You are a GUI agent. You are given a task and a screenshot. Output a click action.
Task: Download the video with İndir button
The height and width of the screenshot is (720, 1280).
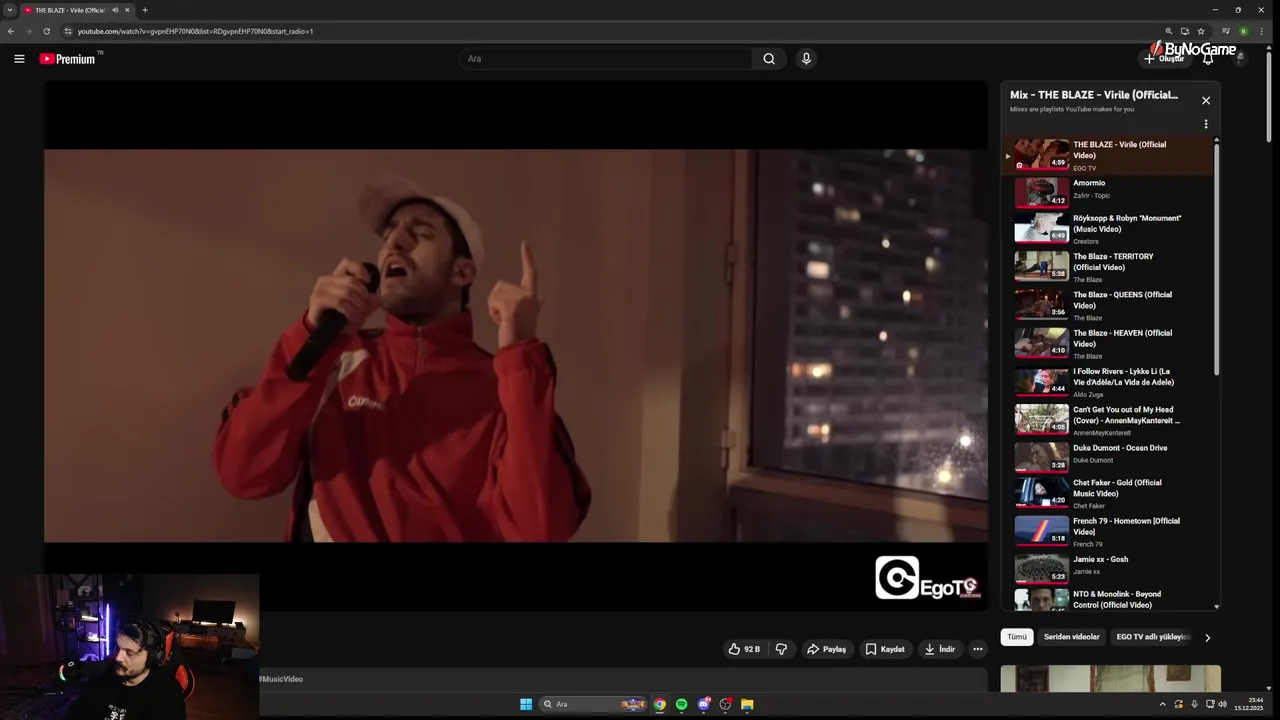point(940,649)
